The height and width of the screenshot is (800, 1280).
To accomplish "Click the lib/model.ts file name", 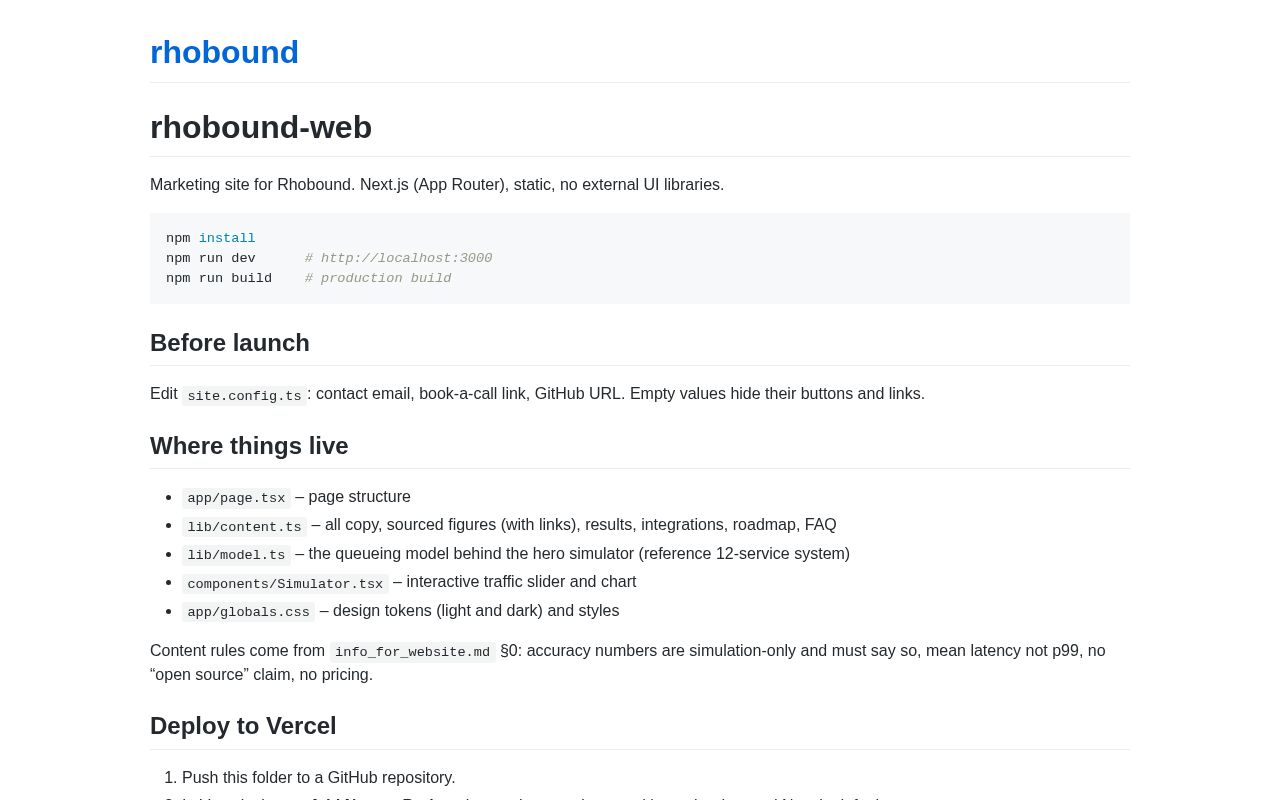I will pyautogui.click(x=236, y=555).
